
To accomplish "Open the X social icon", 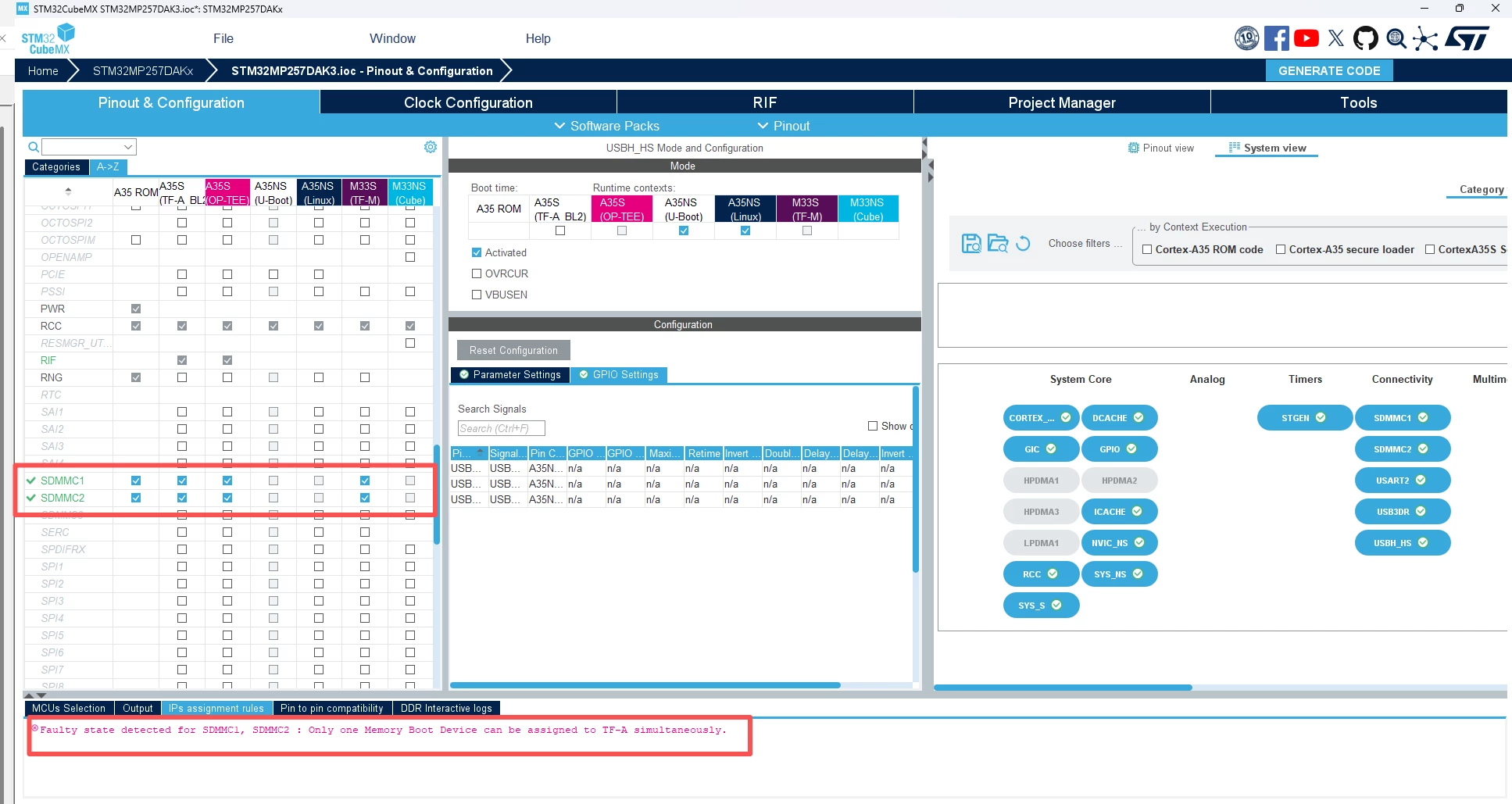I will pos(1336,38).
